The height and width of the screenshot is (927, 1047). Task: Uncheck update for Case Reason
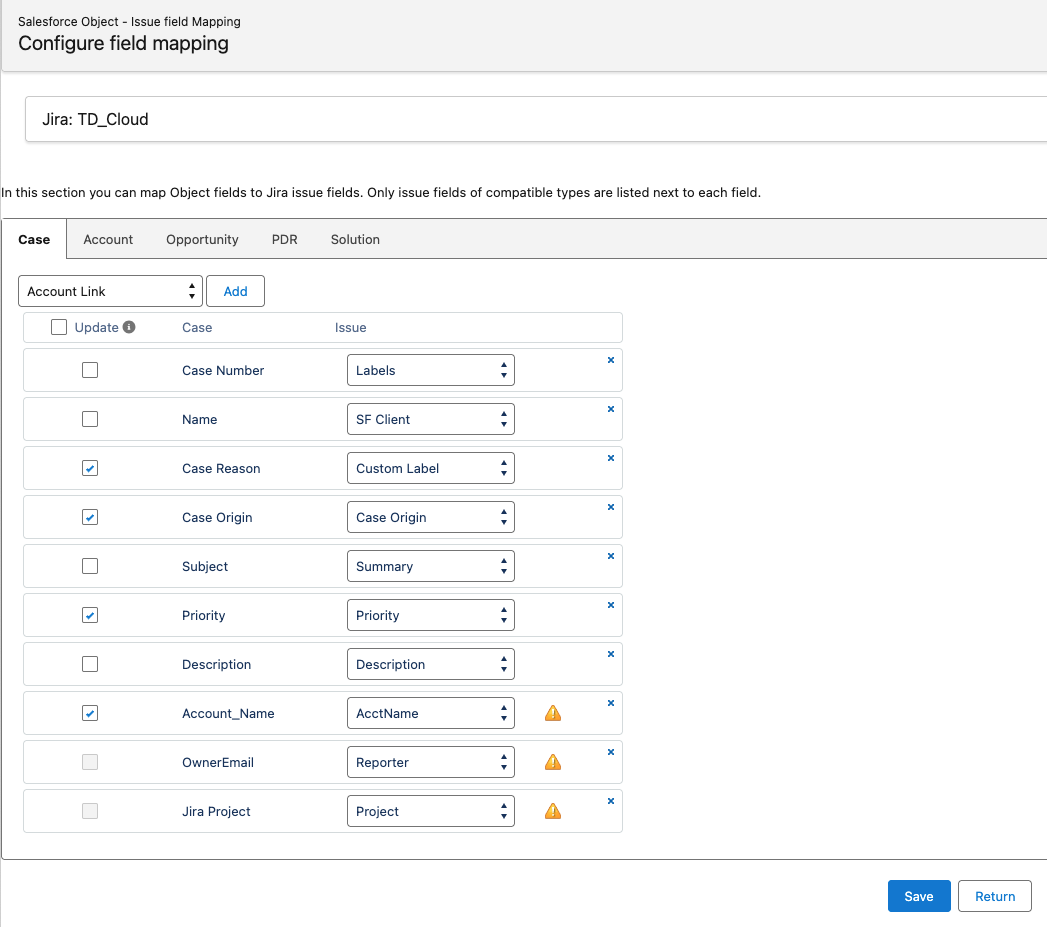click(90, 468)
